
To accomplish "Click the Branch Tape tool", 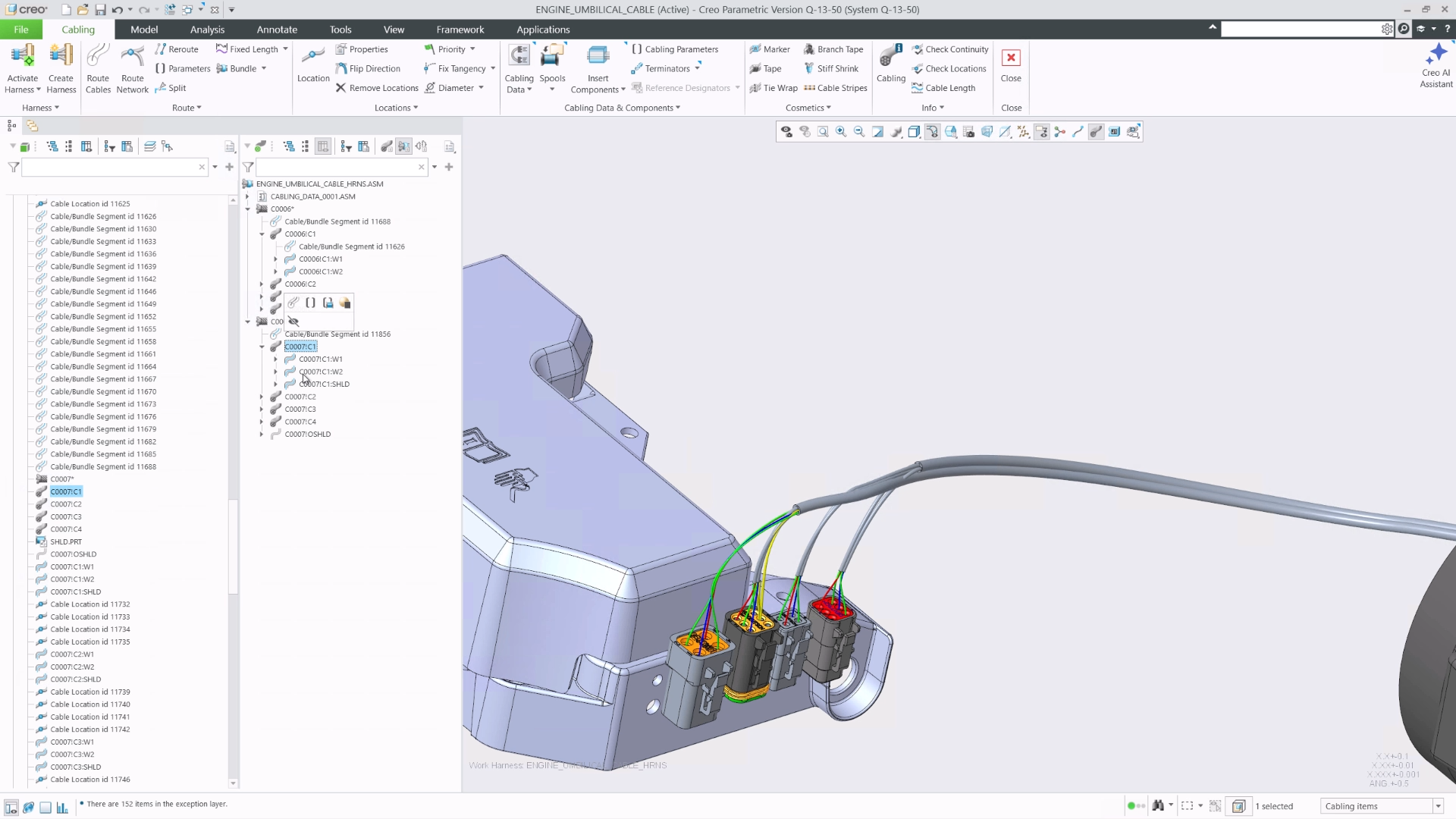I will click(x=833, y=49).
